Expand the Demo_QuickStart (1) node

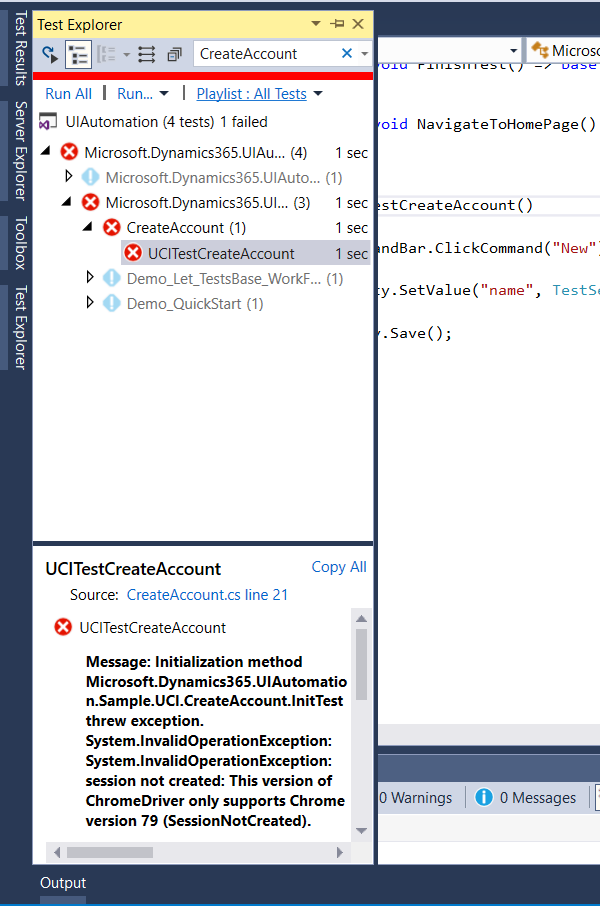90,303
